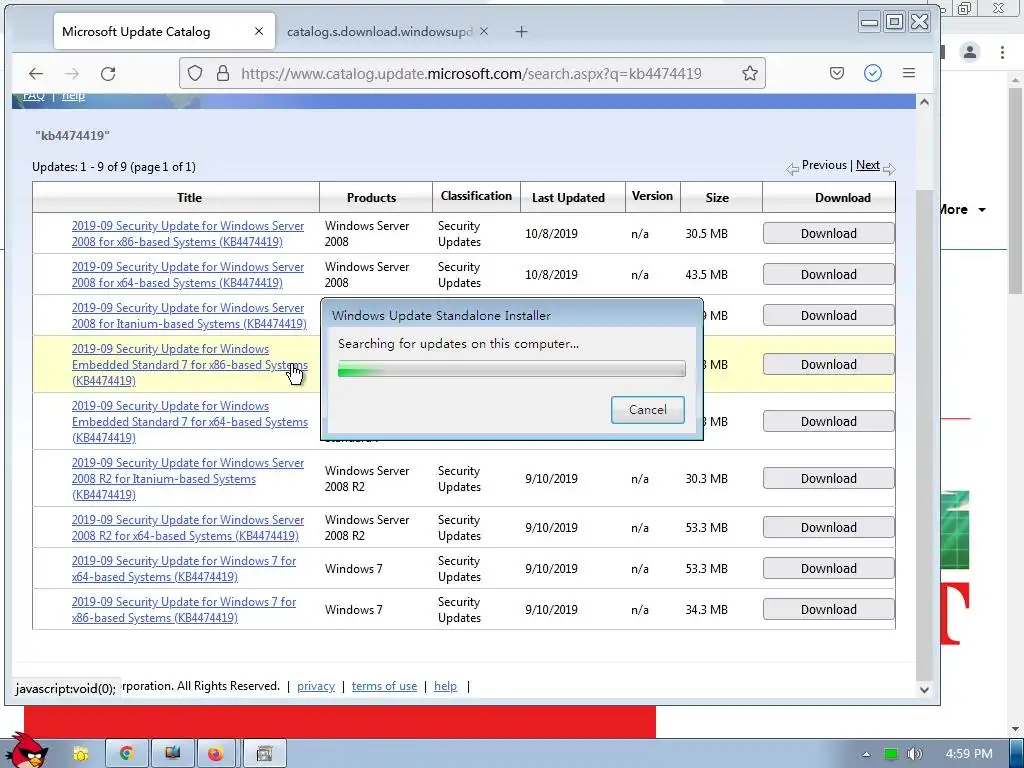Open the installer taskbar item

coord(264,754)
